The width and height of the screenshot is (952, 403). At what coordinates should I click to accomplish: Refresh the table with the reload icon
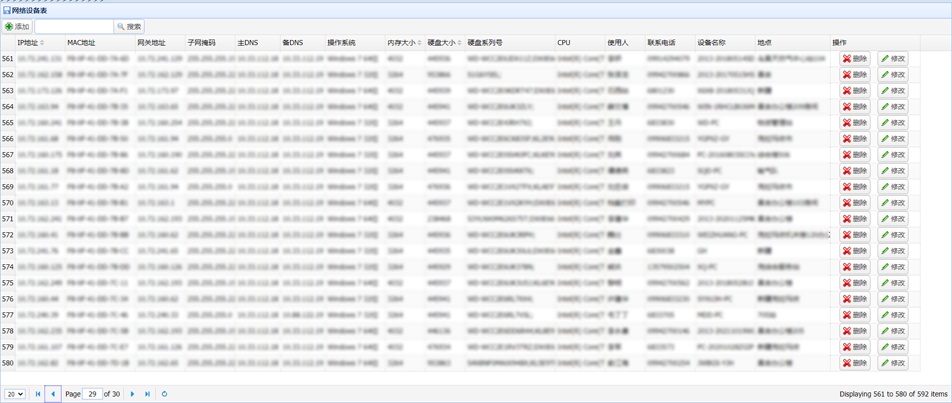tap(165, 394)
